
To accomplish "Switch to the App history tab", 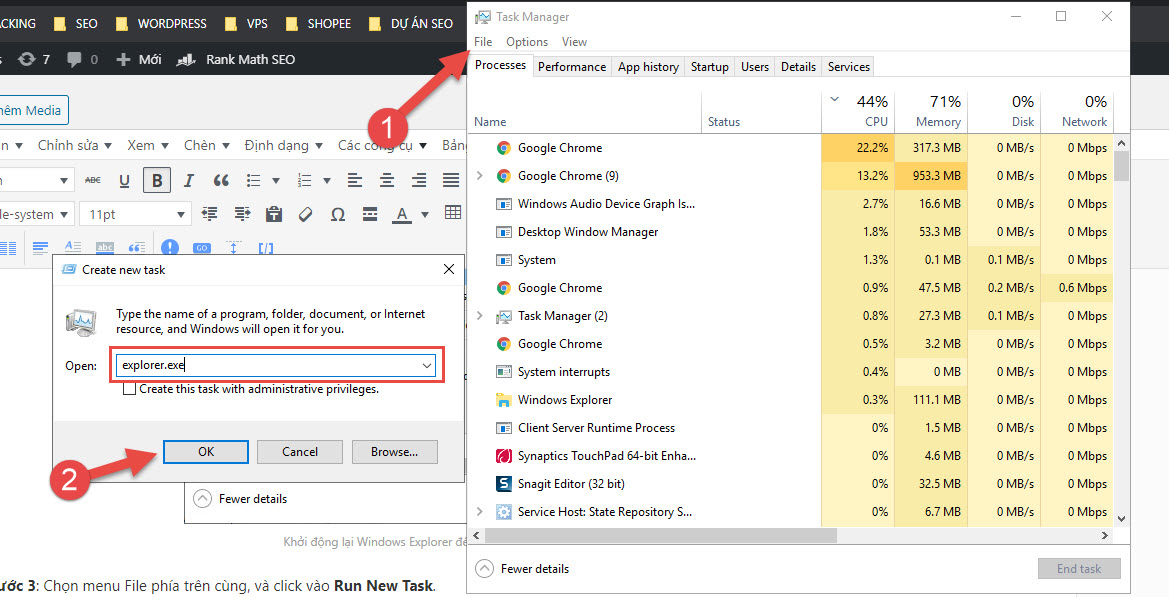I will [x=649, y=67].
